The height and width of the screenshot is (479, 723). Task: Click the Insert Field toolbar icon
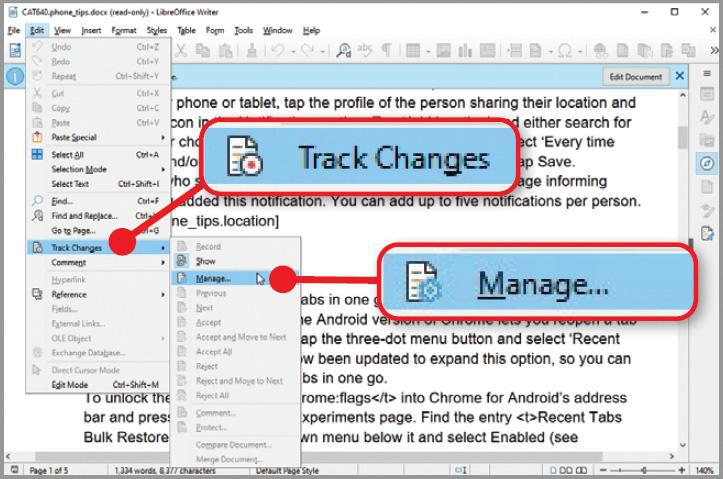[x=536, y=50]
